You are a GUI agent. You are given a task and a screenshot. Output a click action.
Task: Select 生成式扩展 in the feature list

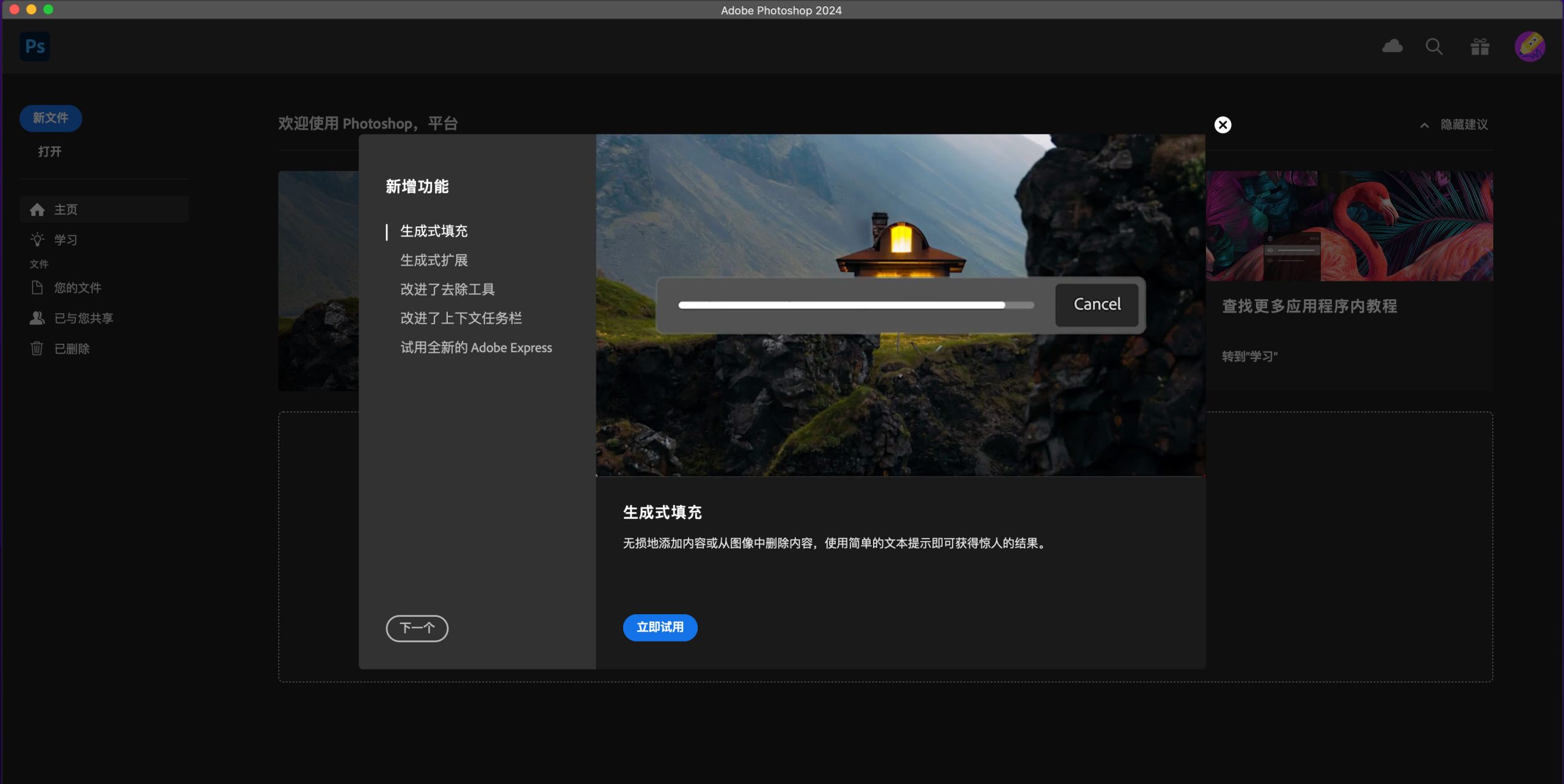[434, 261]
